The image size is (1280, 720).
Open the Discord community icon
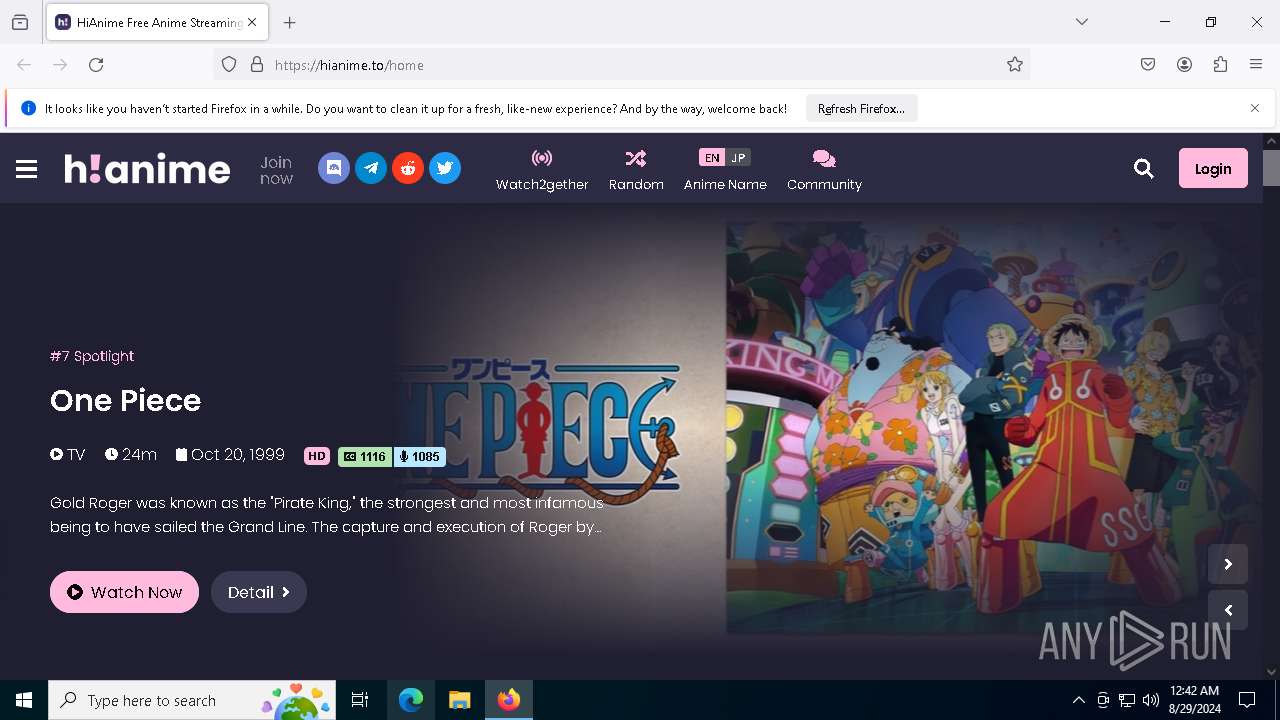334,168
